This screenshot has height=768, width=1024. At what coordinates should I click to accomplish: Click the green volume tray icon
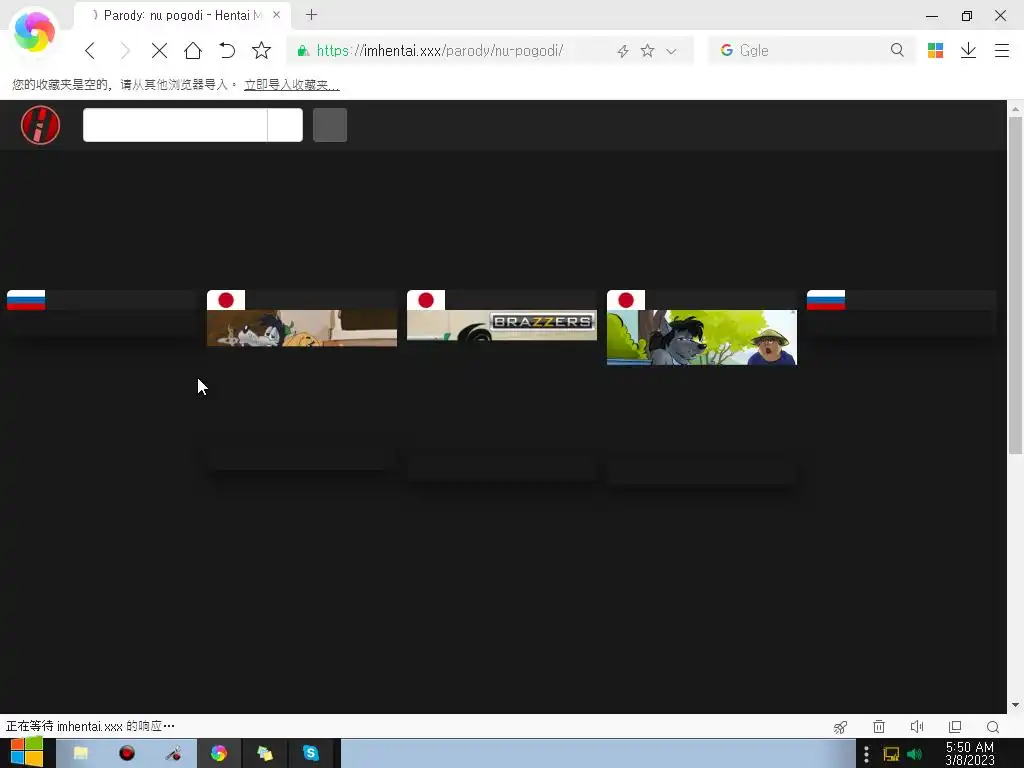[x=914, y=754]
